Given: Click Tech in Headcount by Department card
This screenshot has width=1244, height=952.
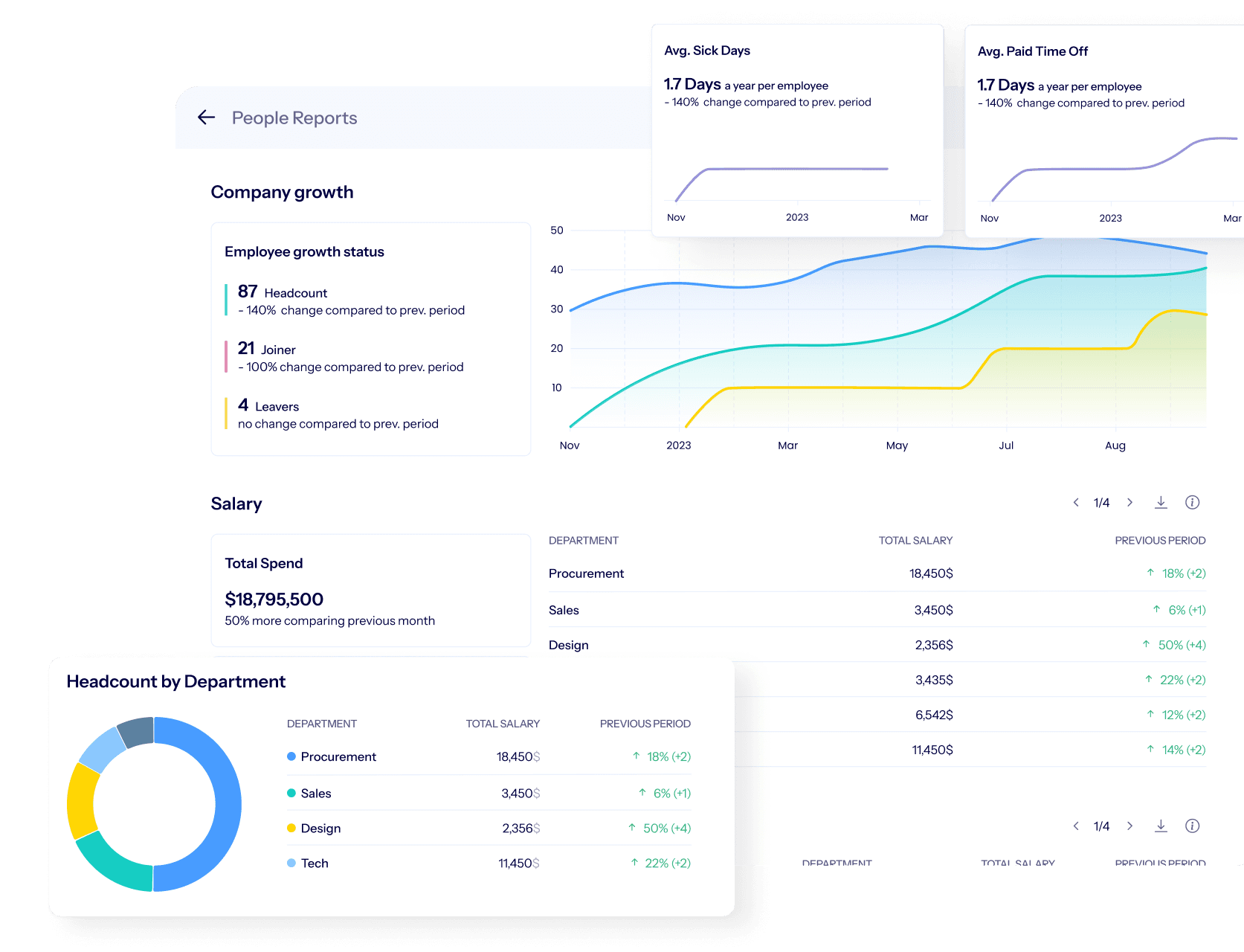Looking at the screenshot, I should pyautogui.click(x=315, y=863).
